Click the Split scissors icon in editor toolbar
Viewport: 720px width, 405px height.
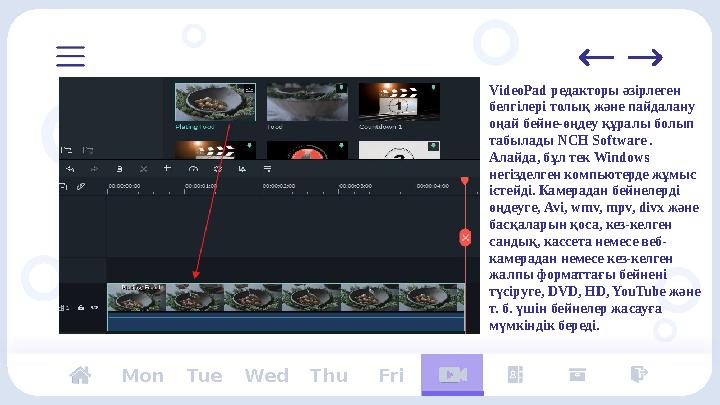tap(143, 169)
